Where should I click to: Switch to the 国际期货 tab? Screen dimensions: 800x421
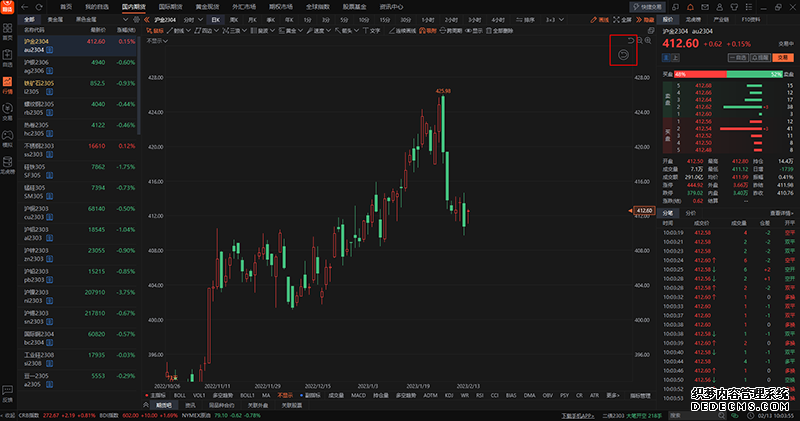[169, 6]
